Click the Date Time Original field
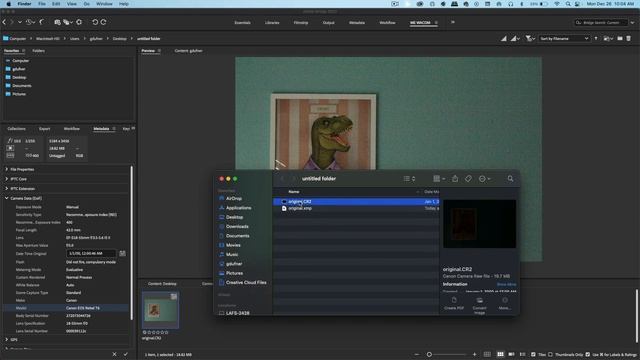 pyautogui.click(x=91, y=253)
